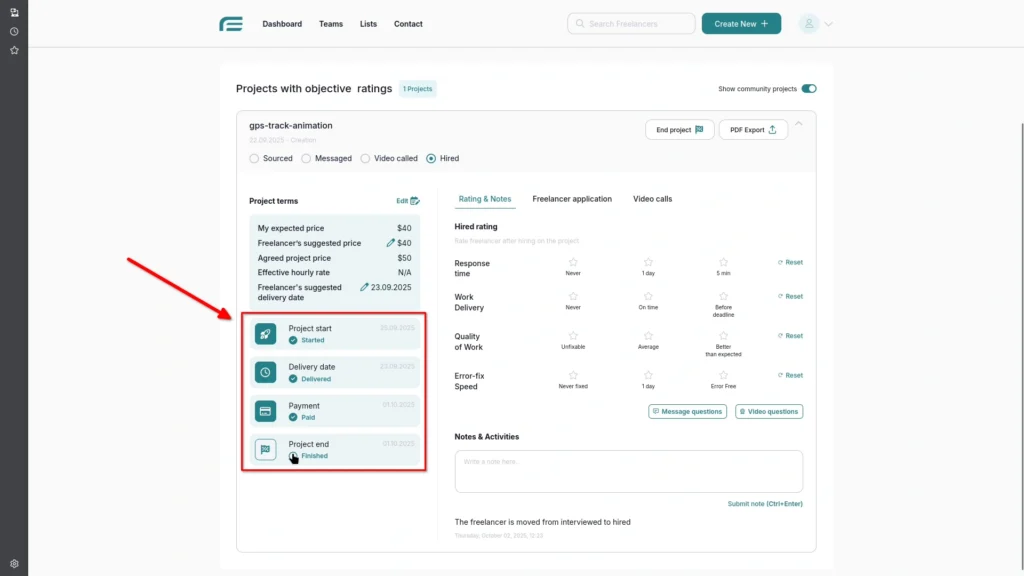
Task: Open the user profile dropdown menu
Action: (816, 24)
